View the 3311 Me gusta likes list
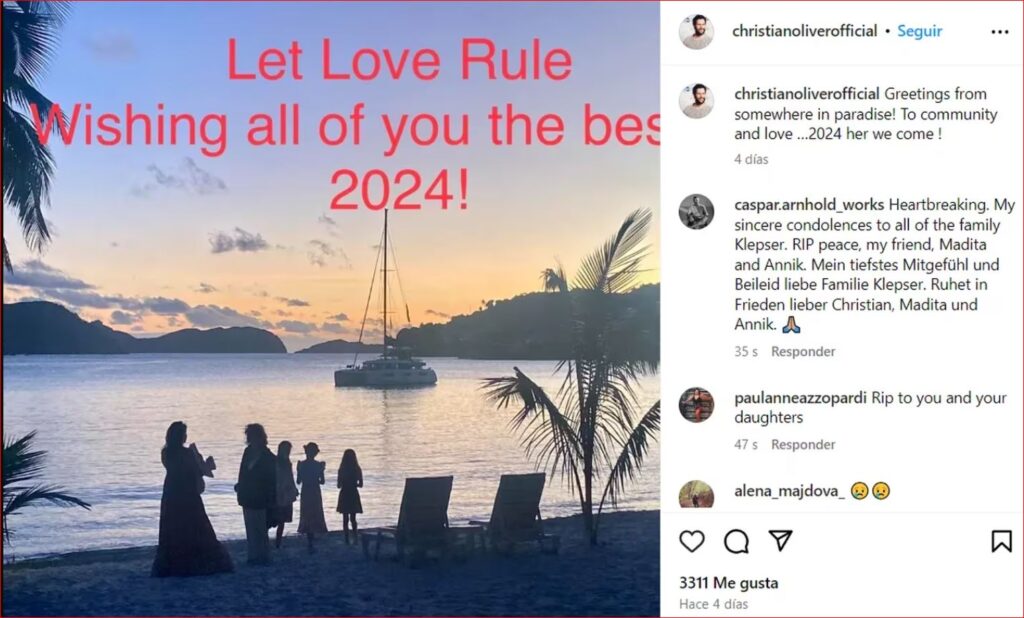Viewport: 1024px width, 618px height. [x=729, y=583]
